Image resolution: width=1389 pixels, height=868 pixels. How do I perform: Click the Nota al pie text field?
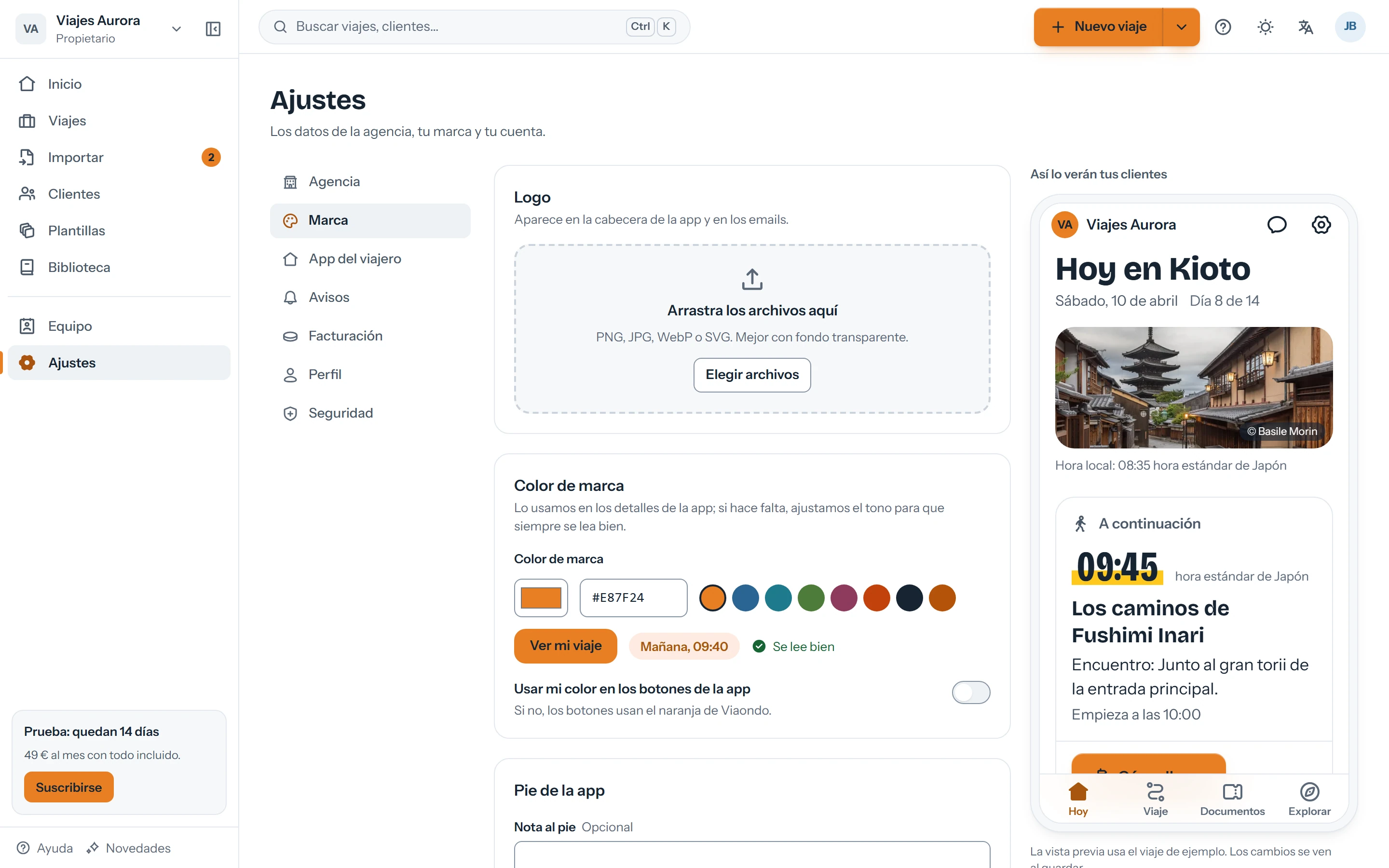752,855
